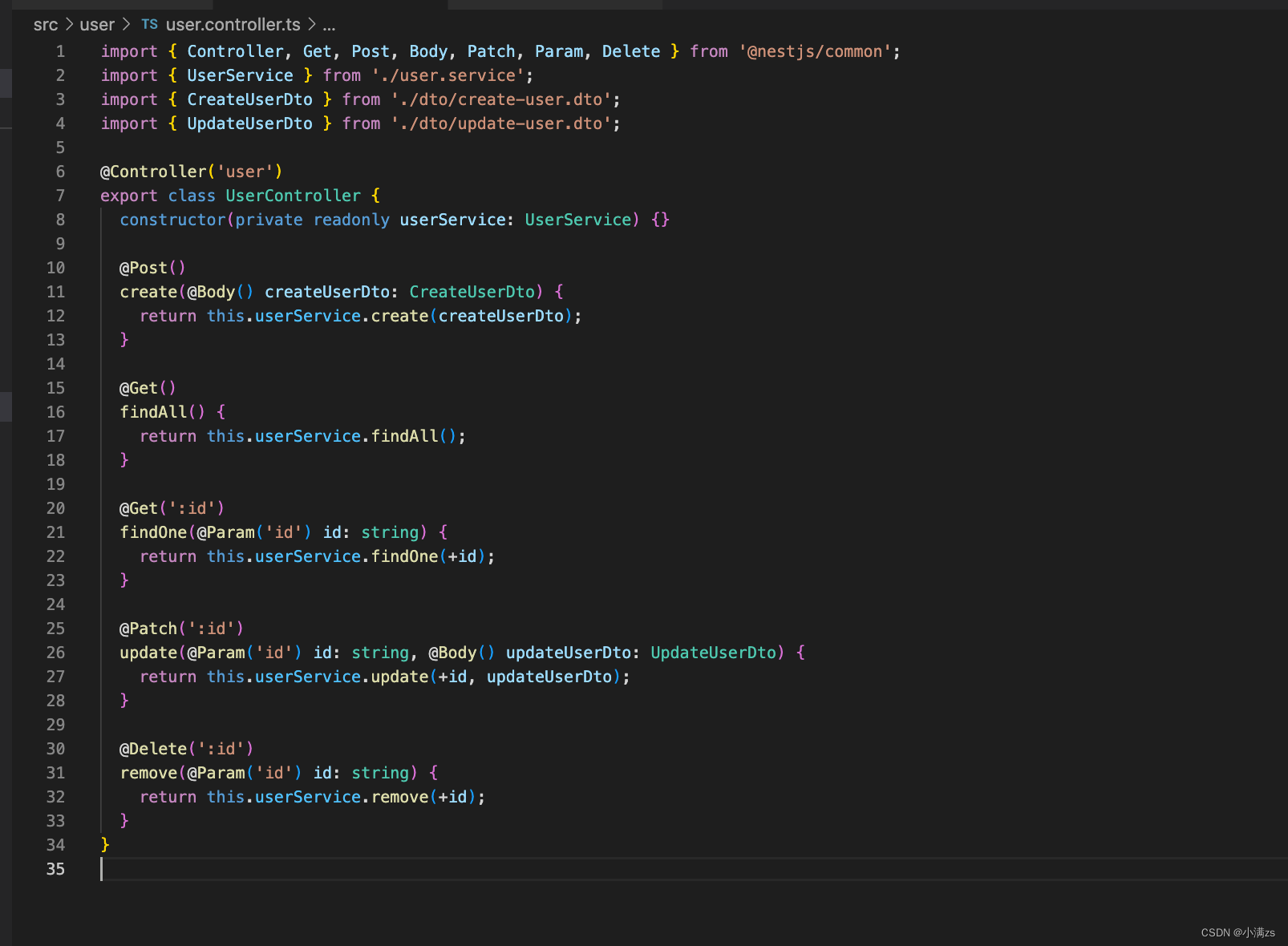Image resolution: width=1288 pixels, height=946 pixels.
Task: Click the closing class brace on line 34
Action: [x=105, y=845]
